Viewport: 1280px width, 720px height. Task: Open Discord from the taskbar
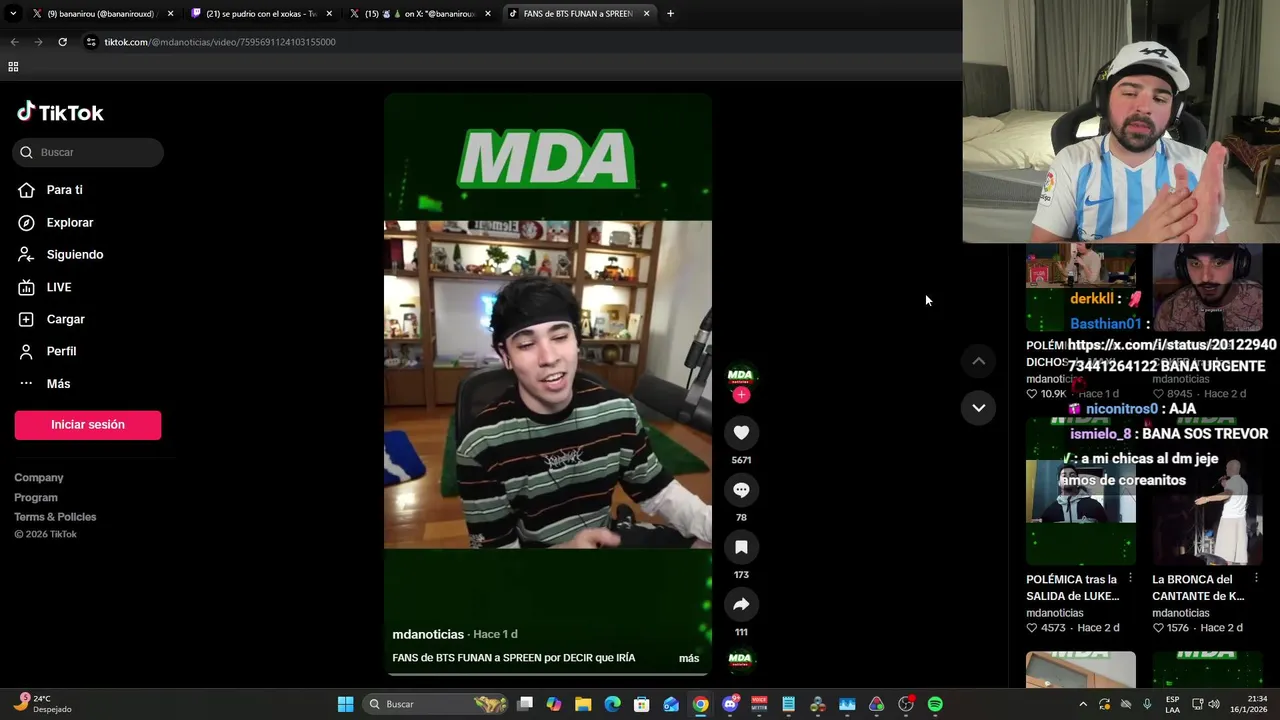click(x=730, y=704)
